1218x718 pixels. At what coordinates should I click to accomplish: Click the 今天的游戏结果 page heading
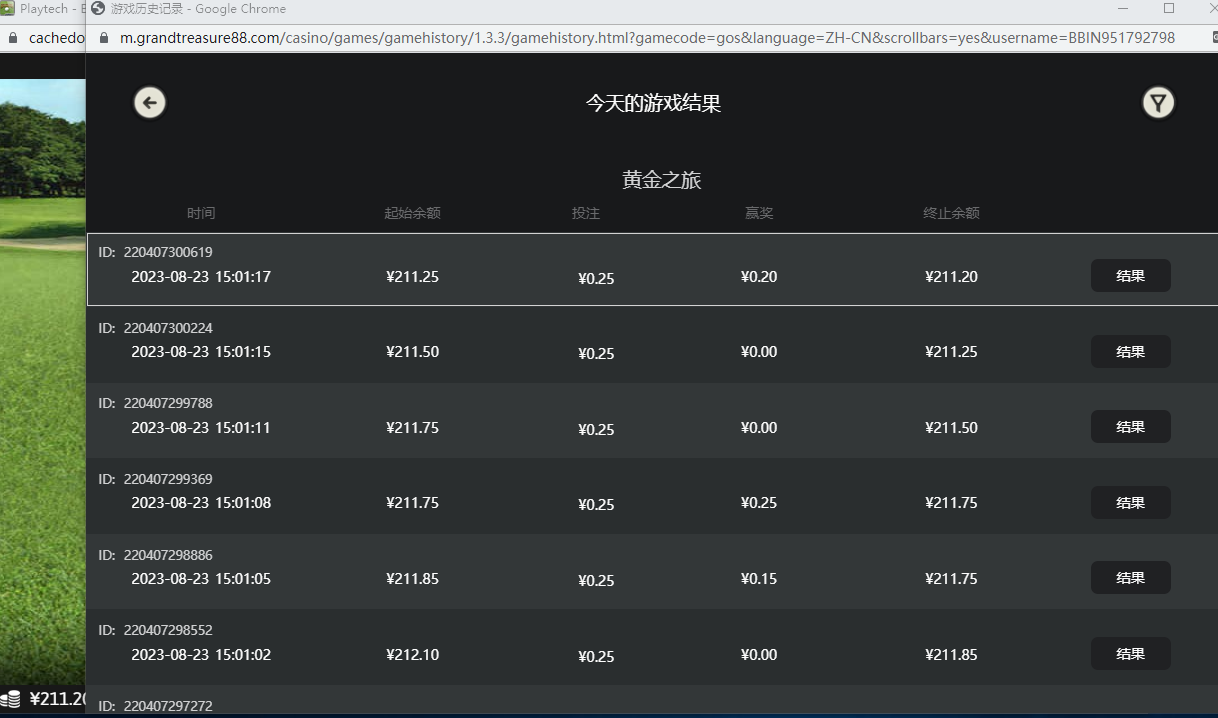tap(653, 103)
